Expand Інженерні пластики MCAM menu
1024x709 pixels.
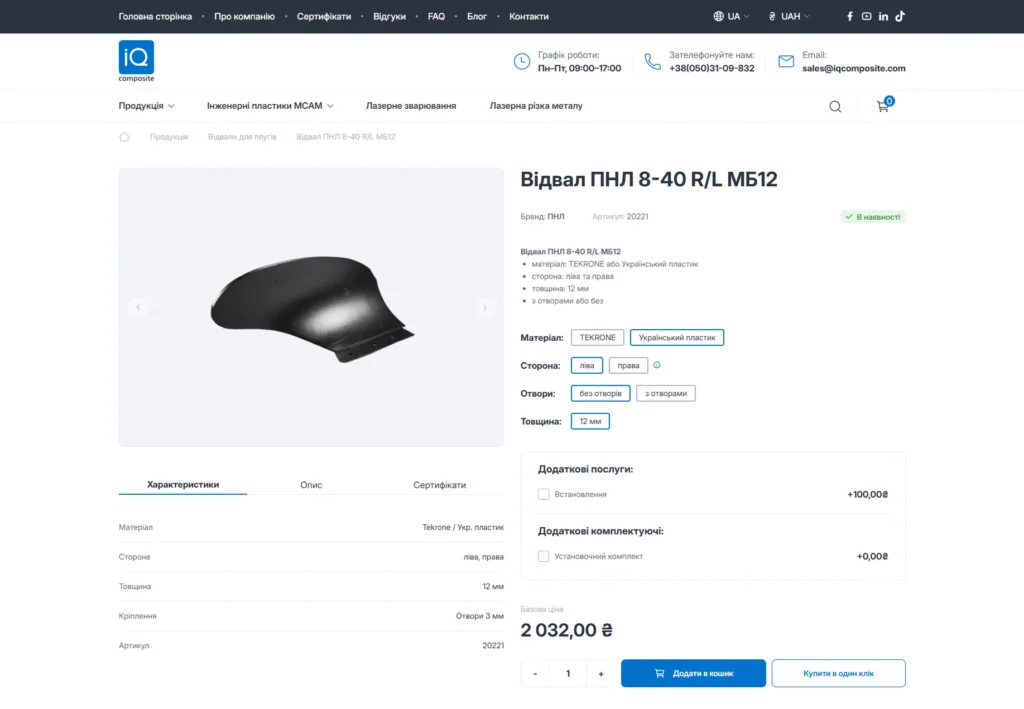tap(270, 106)
